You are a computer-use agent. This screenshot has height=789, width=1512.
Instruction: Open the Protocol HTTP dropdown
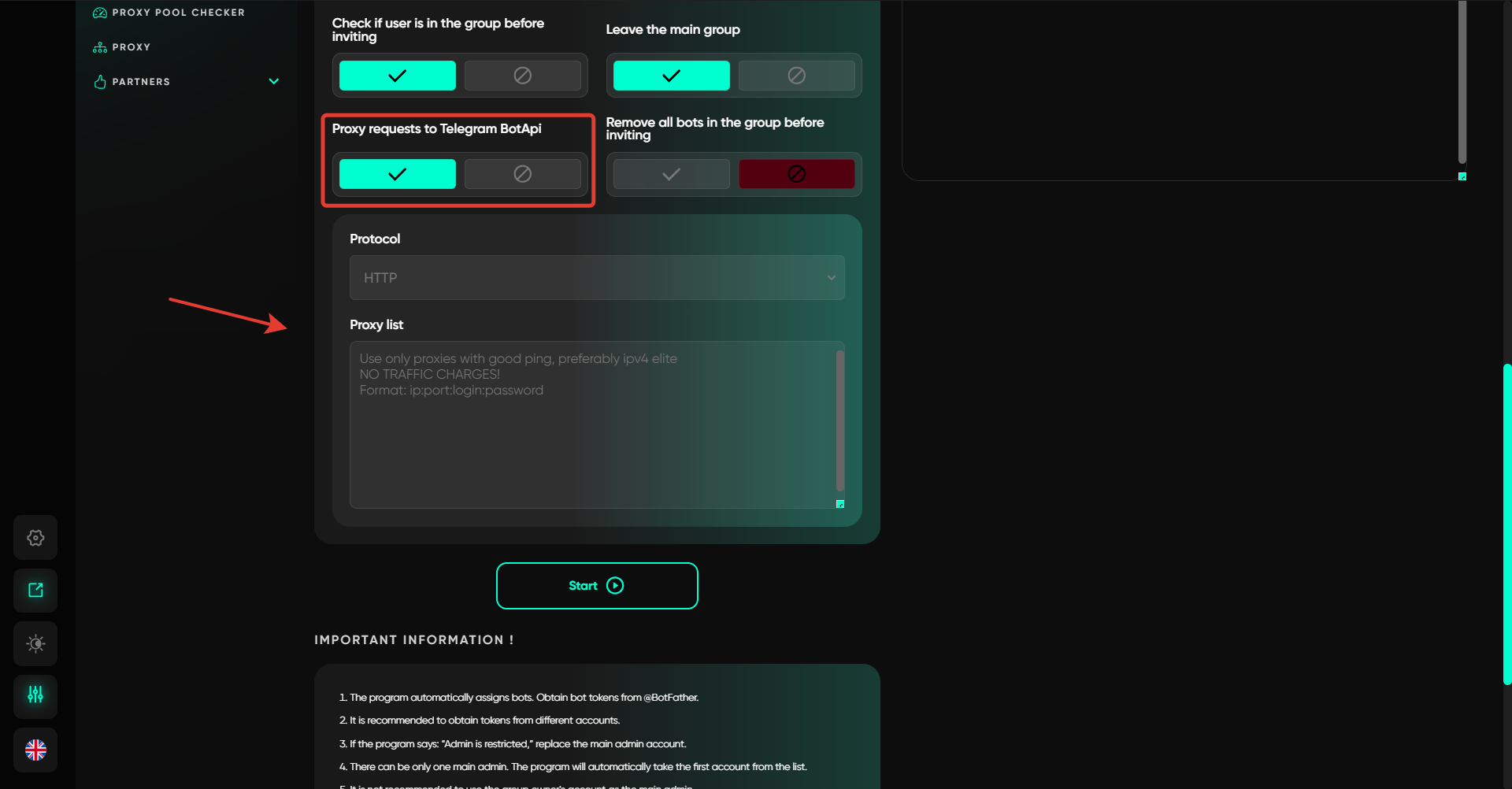597,278
